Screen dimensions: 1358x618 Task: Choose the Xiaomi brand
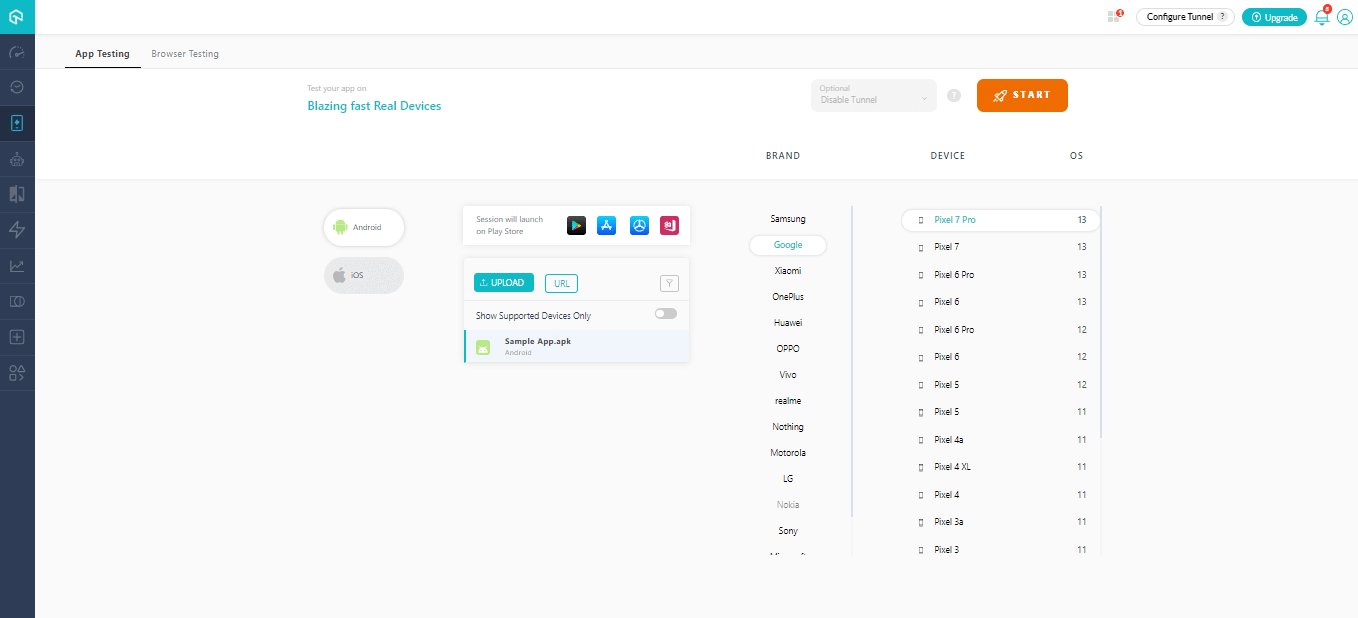(788, 271)
